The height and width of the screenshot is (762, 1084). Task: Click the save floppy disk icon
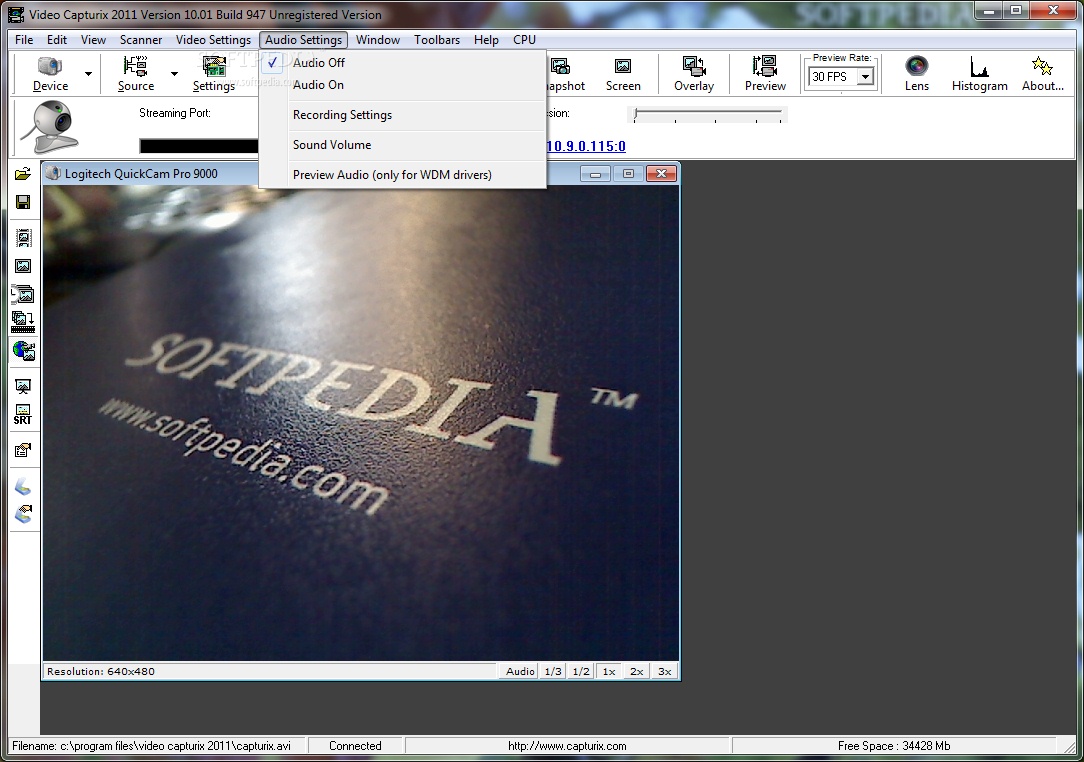pyautogui.click(x=23, y=202)
